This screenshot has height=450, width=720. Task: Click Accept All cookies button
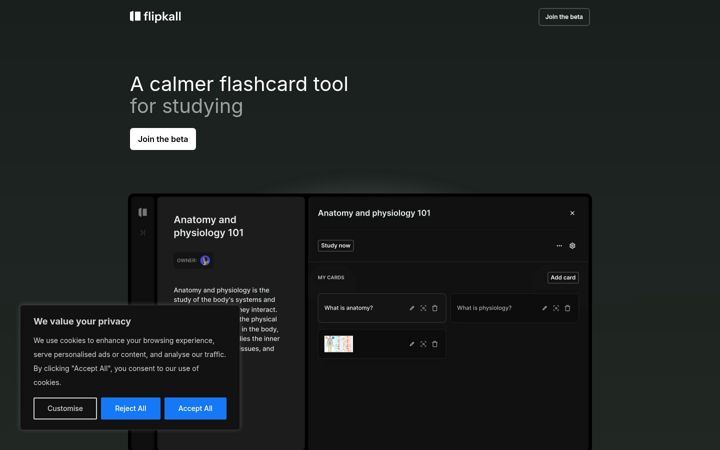click(x=195, y=408)
